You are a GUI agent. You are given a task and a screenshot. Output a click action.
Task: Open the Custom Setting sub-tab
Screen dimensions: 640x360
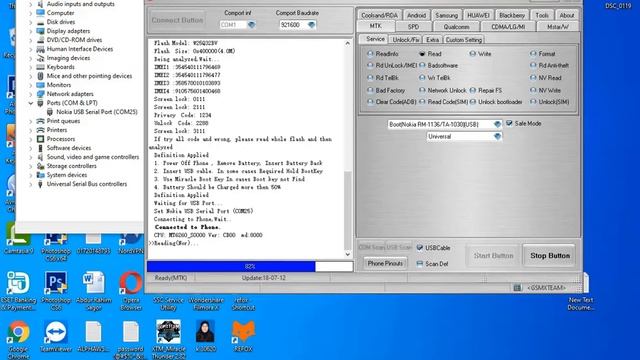(x=464, y=40)
